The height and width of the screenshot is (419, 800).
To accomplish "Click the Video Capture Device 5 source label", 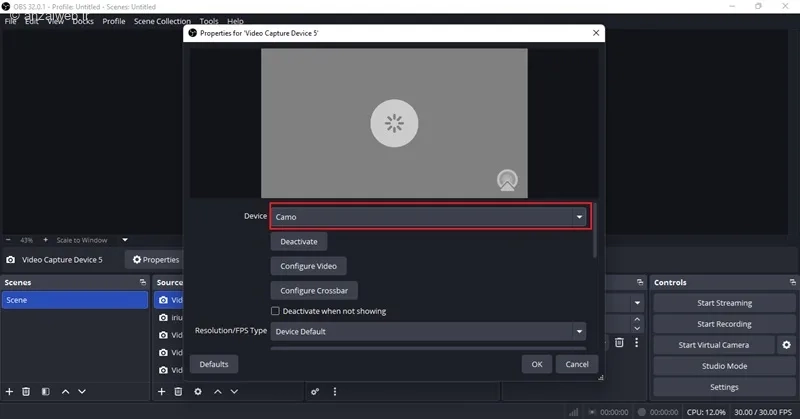I will (x=62, y=260).
